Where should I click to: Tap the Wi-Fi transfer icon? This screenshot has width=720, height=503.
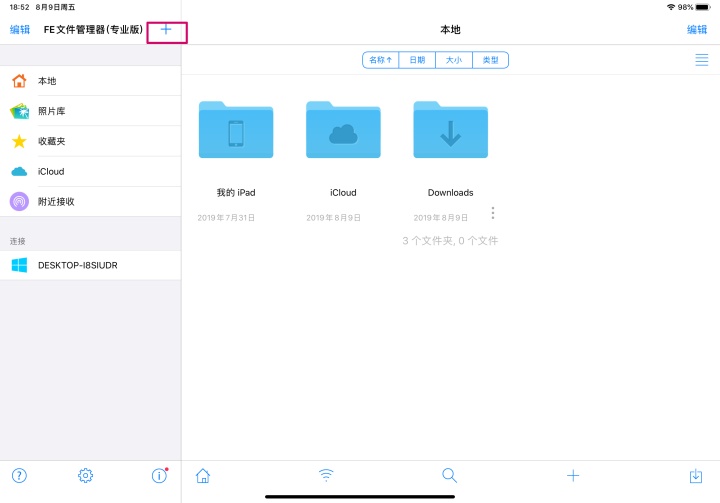(x=326, y=475)
